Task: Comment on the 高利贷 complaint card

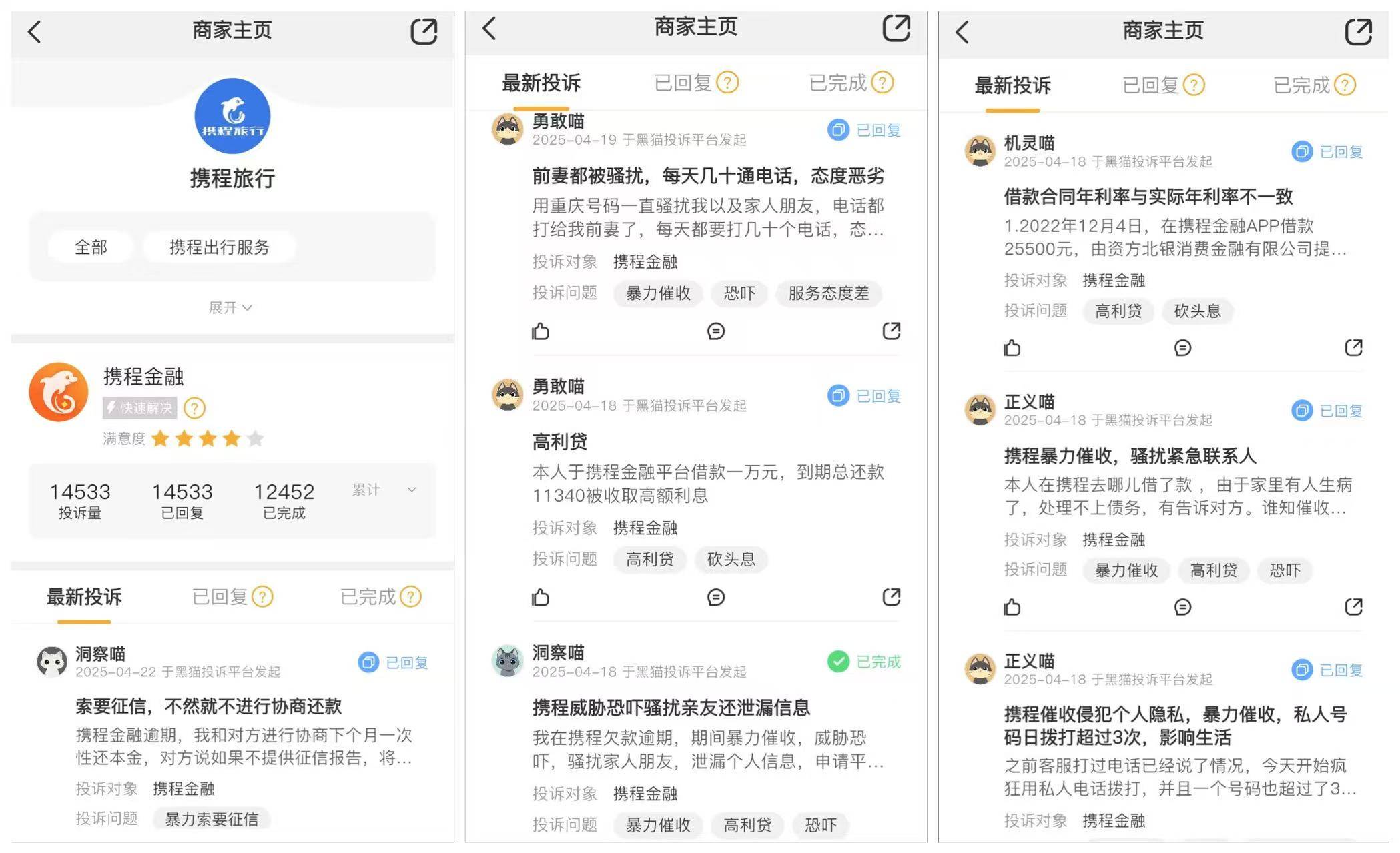Action: tap(716, 597)
